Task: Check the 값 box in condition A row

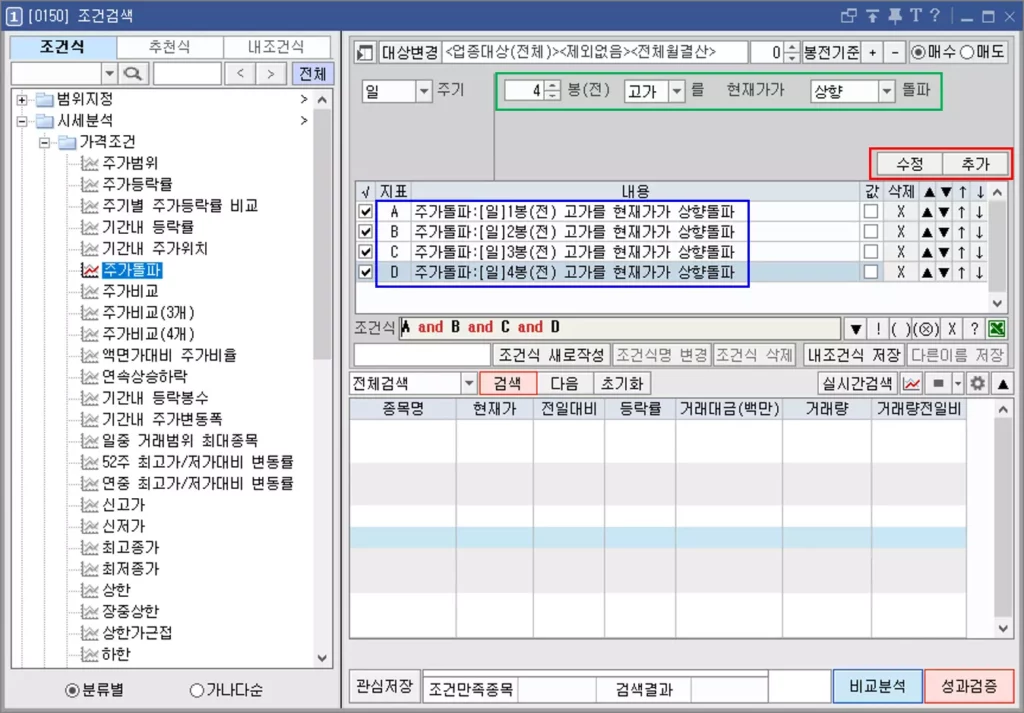Action: (871, 212)
